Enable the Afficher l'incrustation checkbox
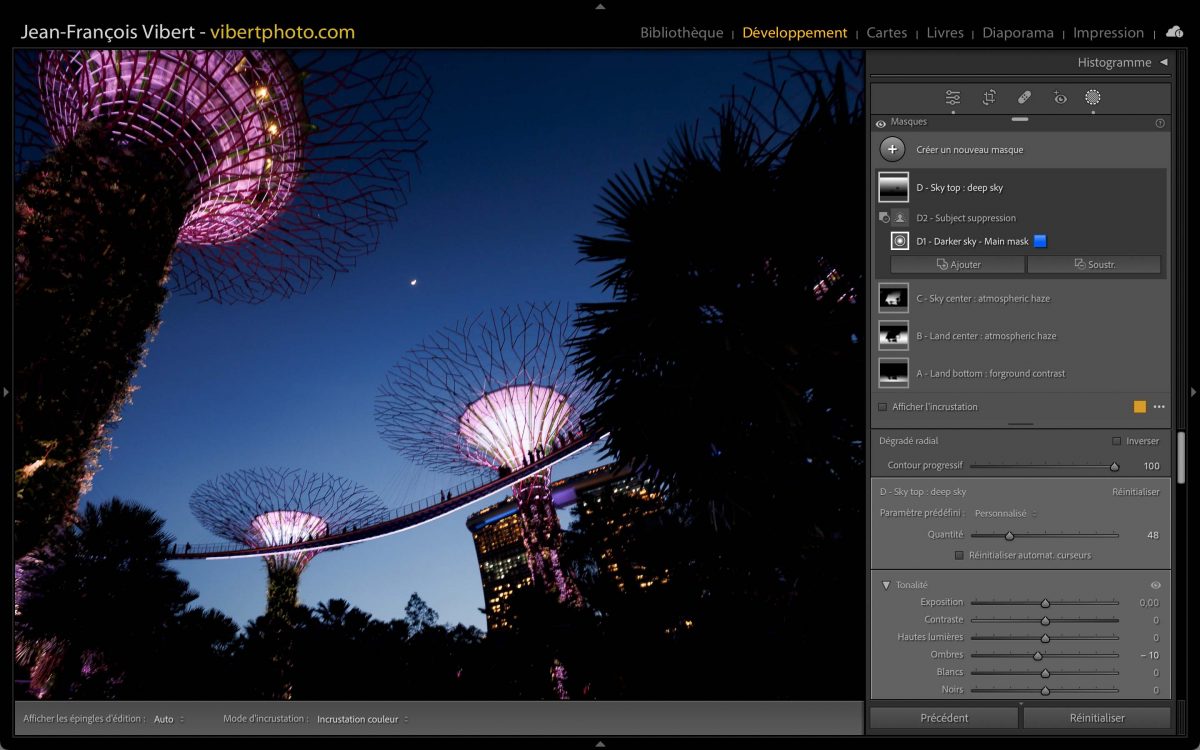 (882, 407)
